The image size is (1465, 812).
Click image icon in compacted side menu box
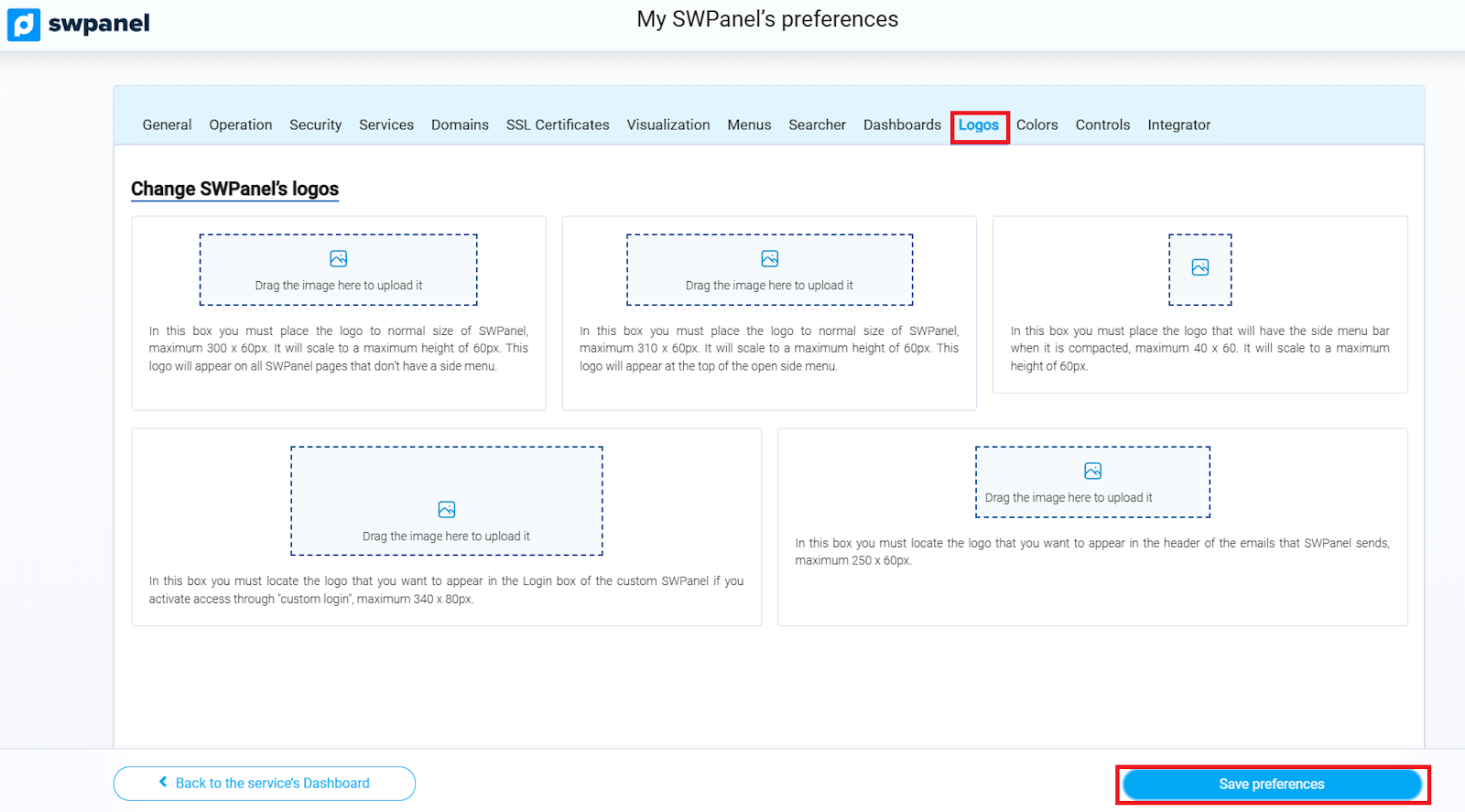1199,267
